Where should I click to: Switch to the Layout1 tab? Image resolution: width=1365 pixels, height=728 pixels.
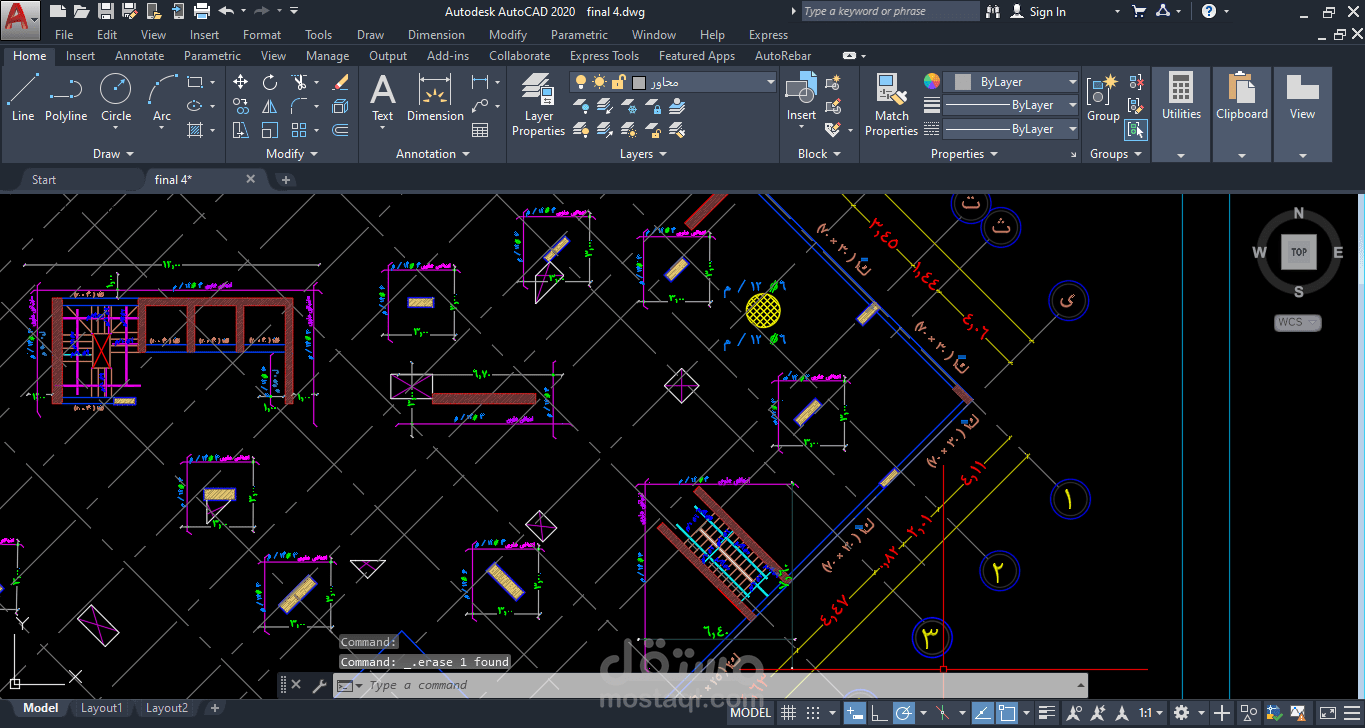[x=101, y=708]
